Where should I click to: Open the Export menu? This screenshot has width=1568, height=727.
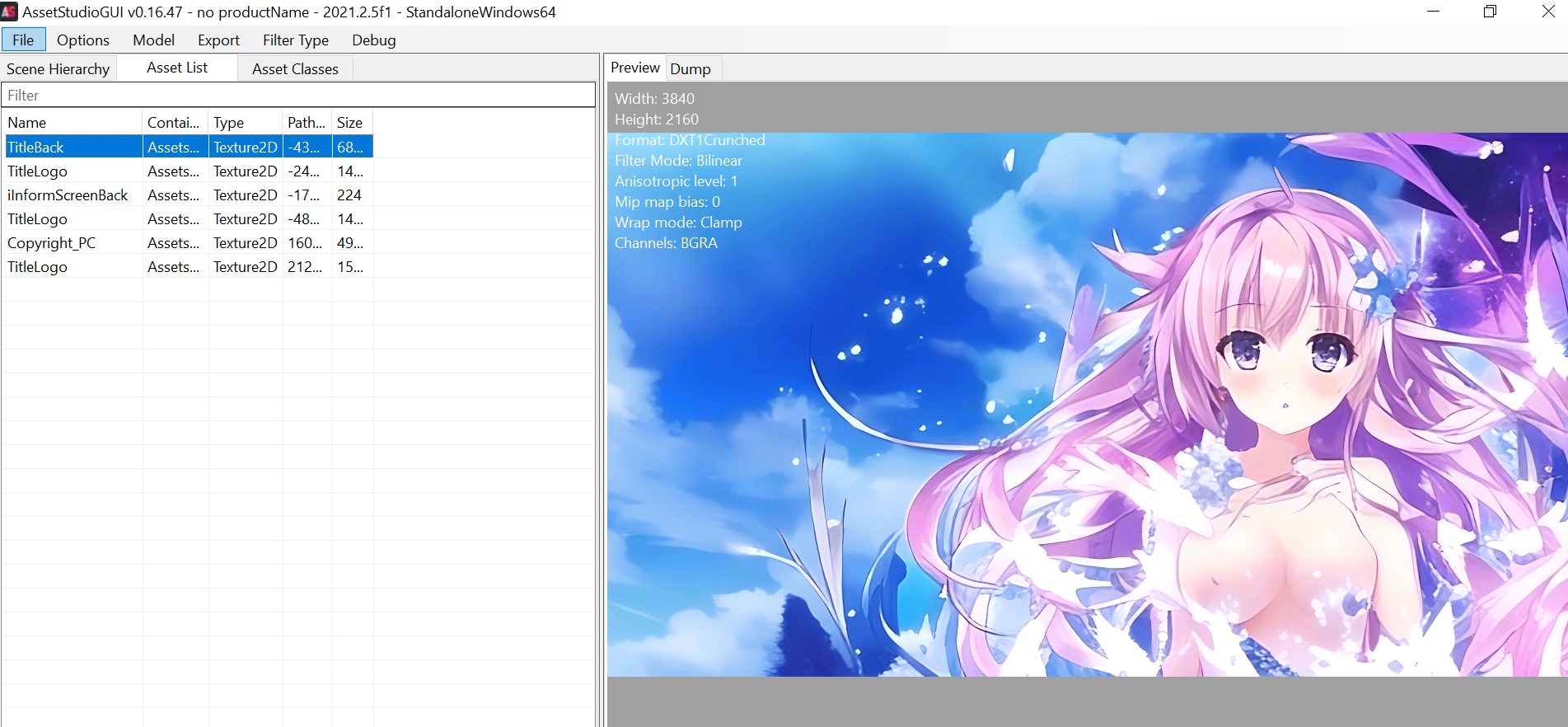click(x=218, y=40)
